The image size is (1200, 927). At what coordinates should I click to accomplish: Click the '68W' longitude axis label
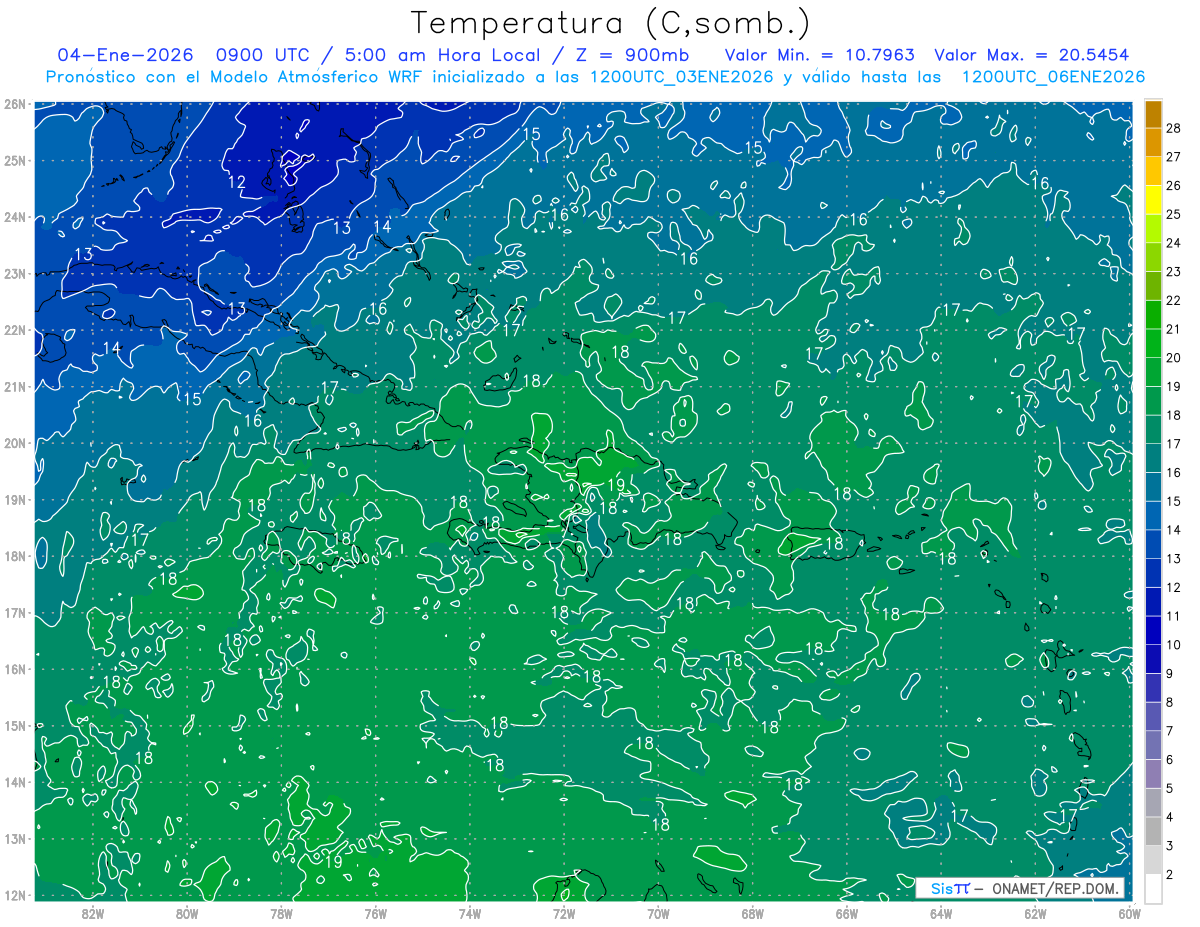pyautogui.click(x=753, y=913)
